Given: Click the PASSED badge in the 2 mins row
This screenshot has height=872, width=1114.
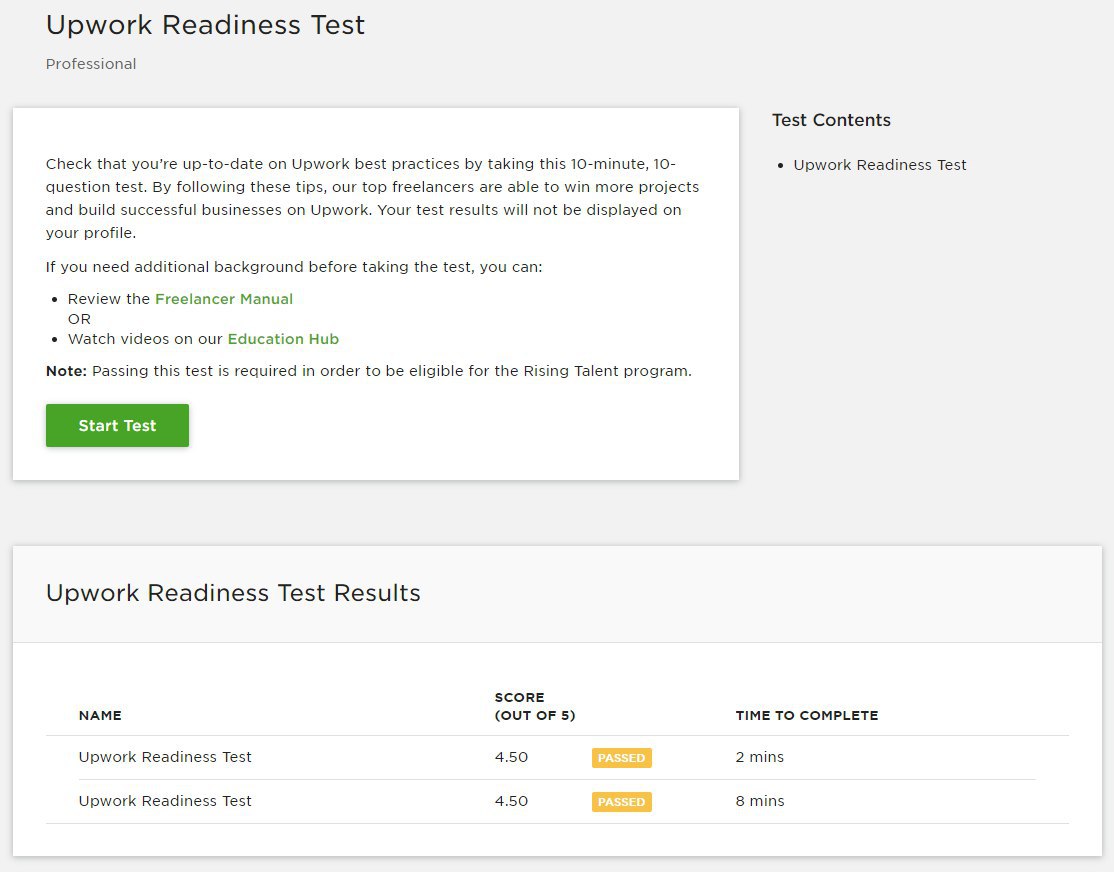Looking at the screenshot, I should click(x=622, y=758).
